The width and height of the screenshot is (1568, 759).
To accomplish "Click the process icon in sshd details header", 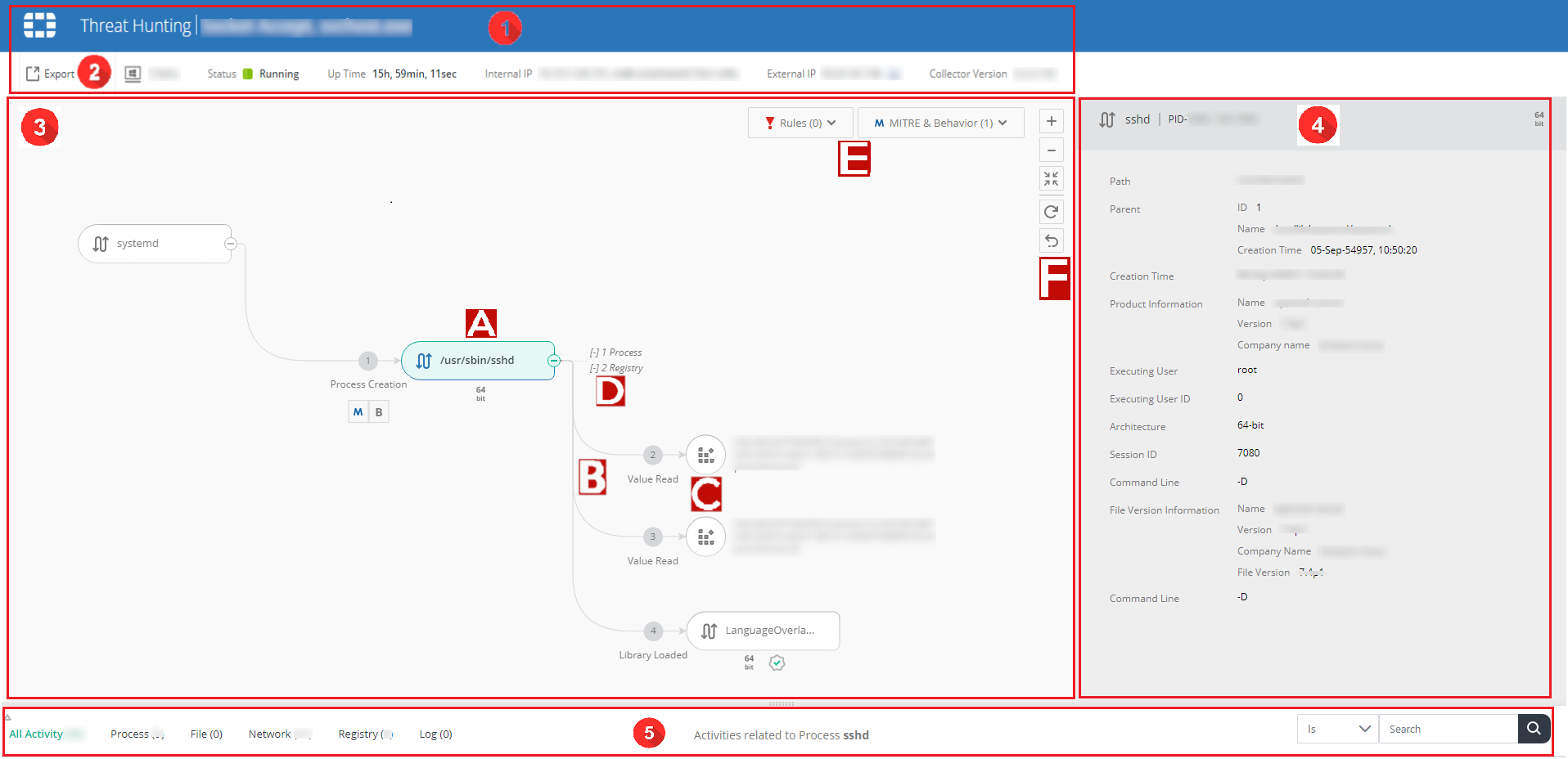I will coord(1107,119).
